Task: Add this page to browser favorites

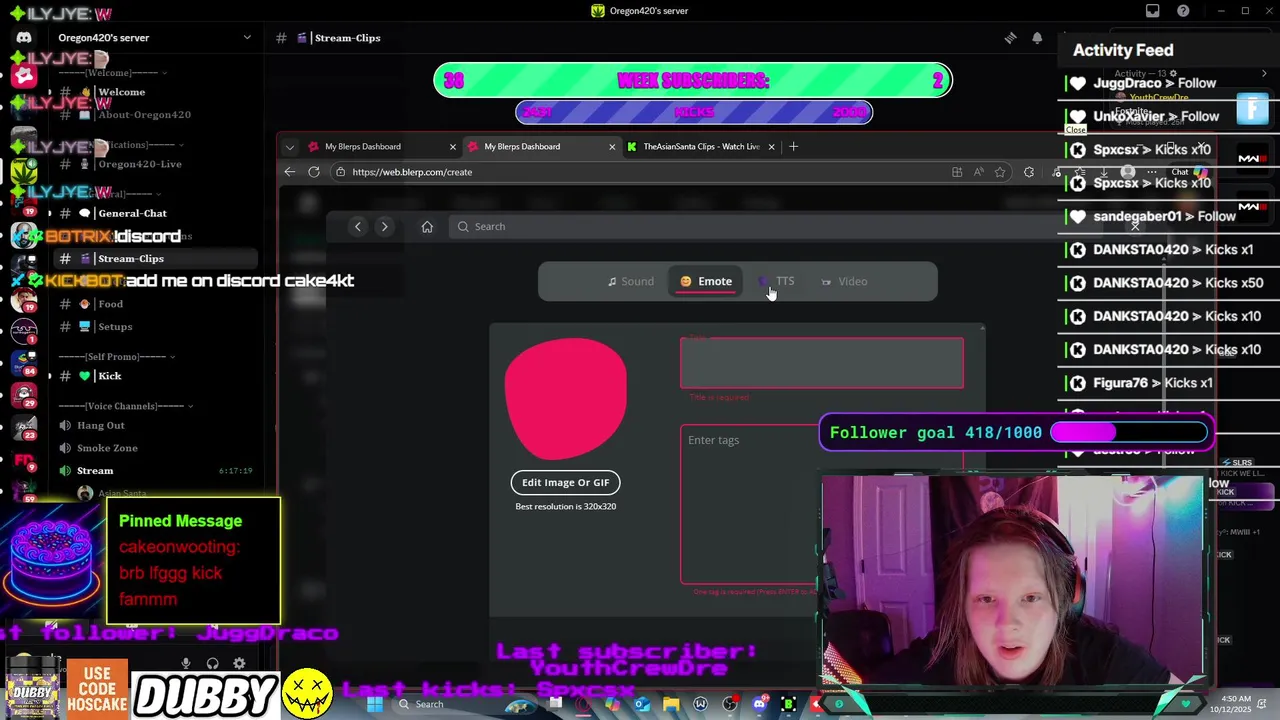Action: pos(1000,172)
